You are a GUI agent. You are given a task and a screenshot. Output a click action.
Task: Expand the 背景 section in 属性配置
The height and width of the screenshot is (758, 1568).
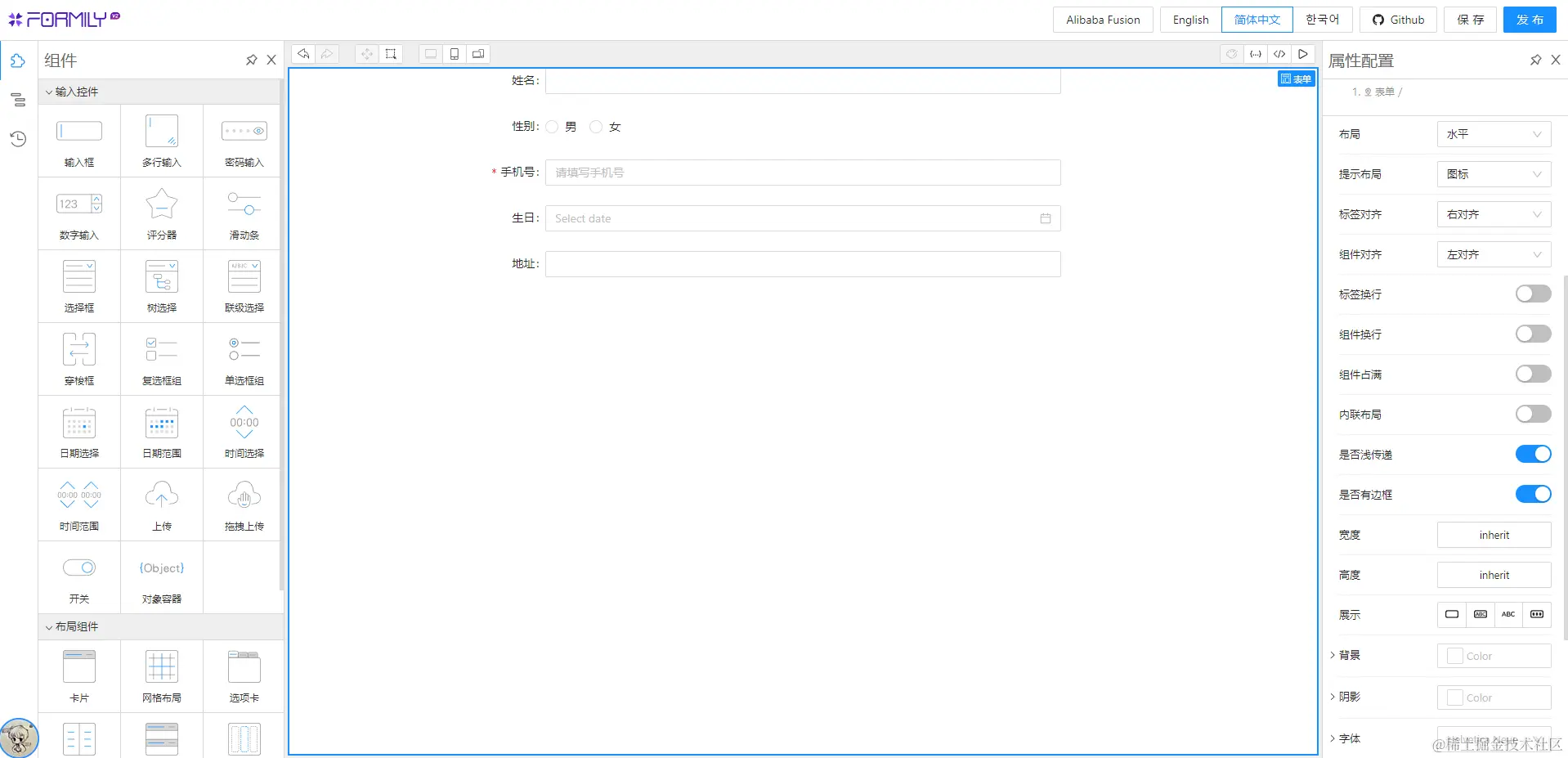(x=1333, y=655)
